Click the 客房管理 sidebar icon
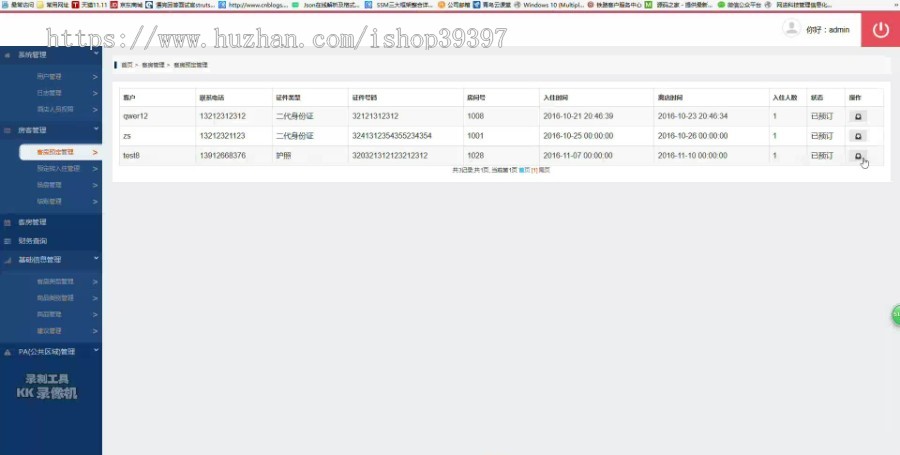Screen dimensions: 900x455 tap(7, 223)
